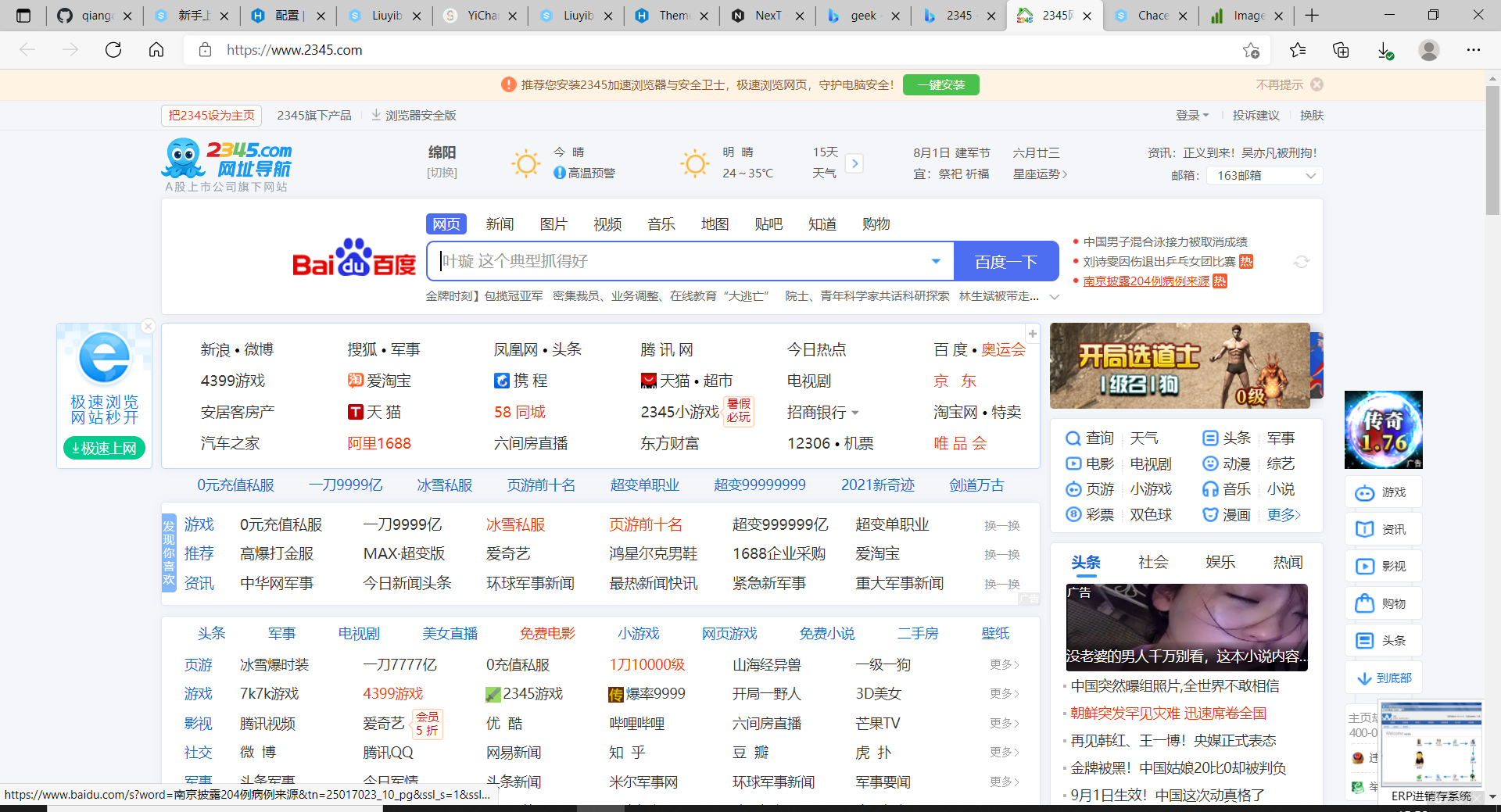Open the browser downloads icon

pyautogui.click(x=1385, y=50)
